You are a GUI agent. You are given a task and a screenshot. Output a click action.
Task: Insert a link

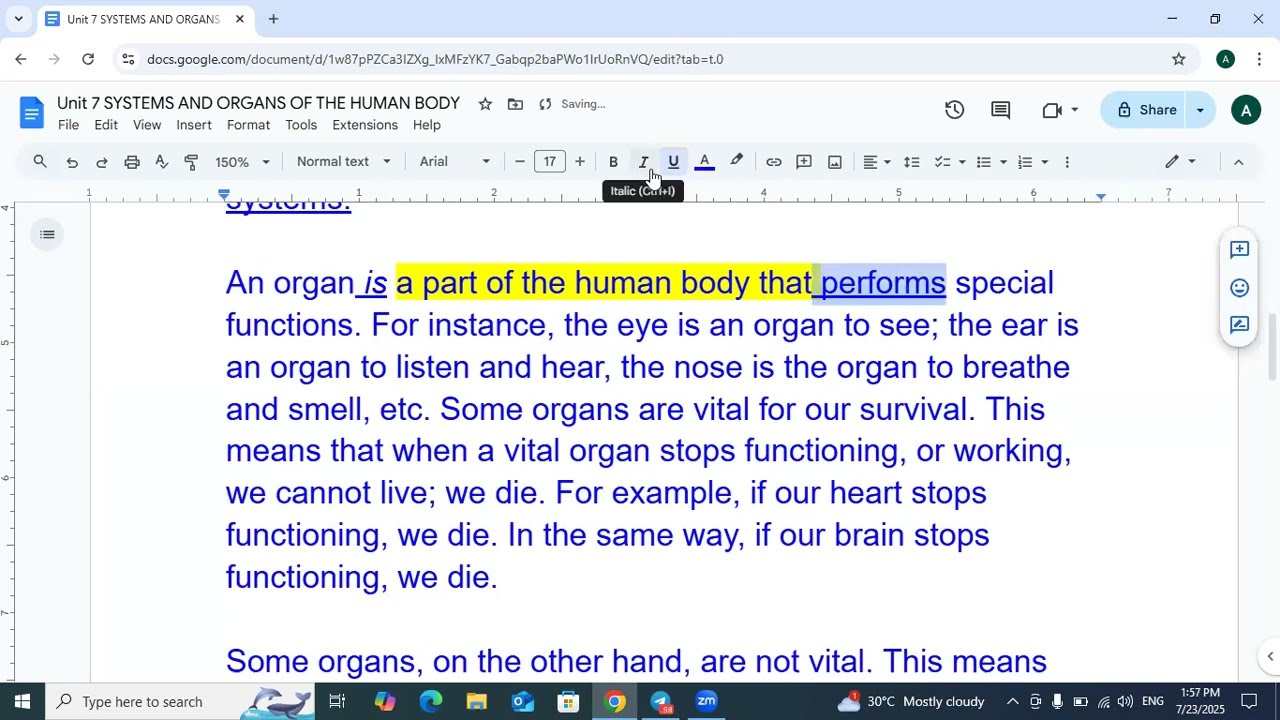(x=774, y=162)
